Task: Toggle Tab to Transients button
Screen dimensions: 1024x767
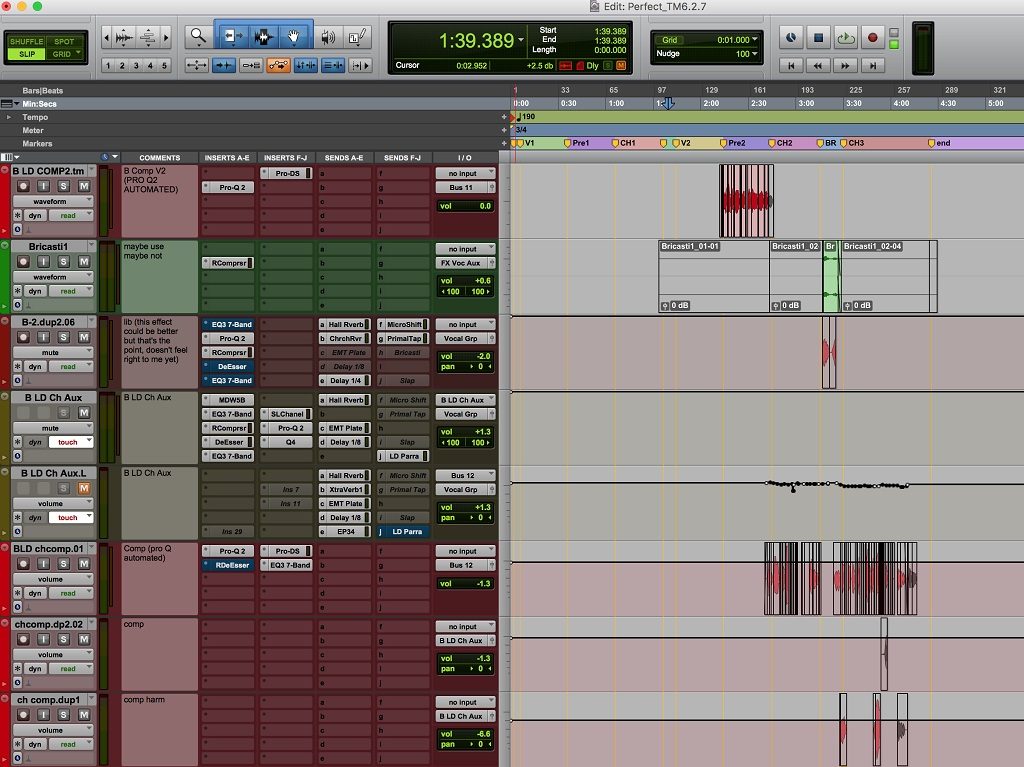Action: pyautogui.click(x=224, y=65)
